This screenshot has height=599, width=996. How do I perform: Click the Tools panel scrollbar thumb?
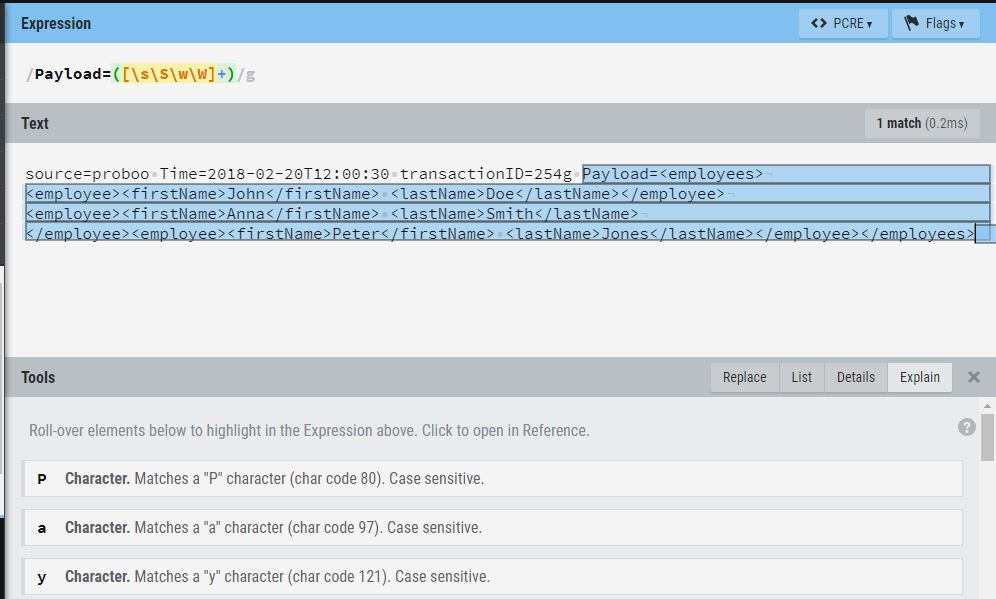click(988, 436)
